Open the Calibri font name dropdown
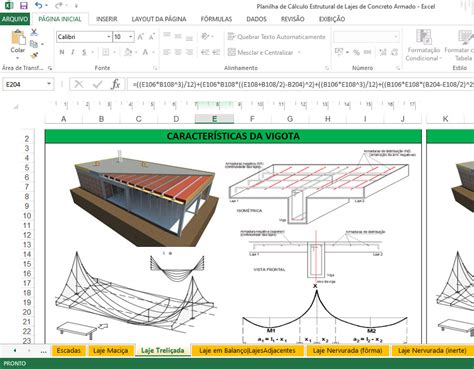The image size is (474, 369). click(x=109, y=37)
